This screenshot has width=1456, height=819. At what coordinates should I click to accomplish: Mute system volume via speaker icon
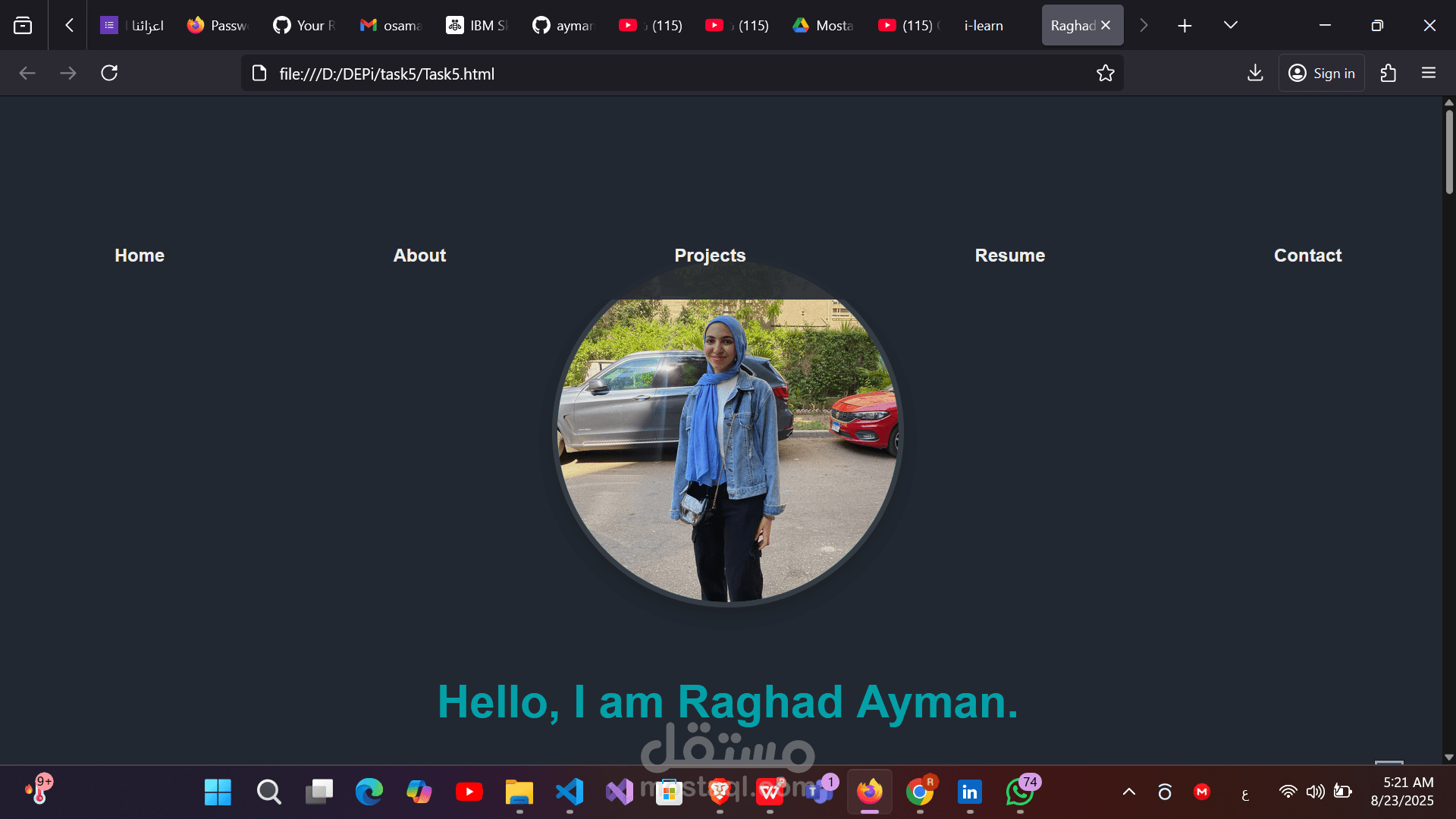[x=1316, y=792]
